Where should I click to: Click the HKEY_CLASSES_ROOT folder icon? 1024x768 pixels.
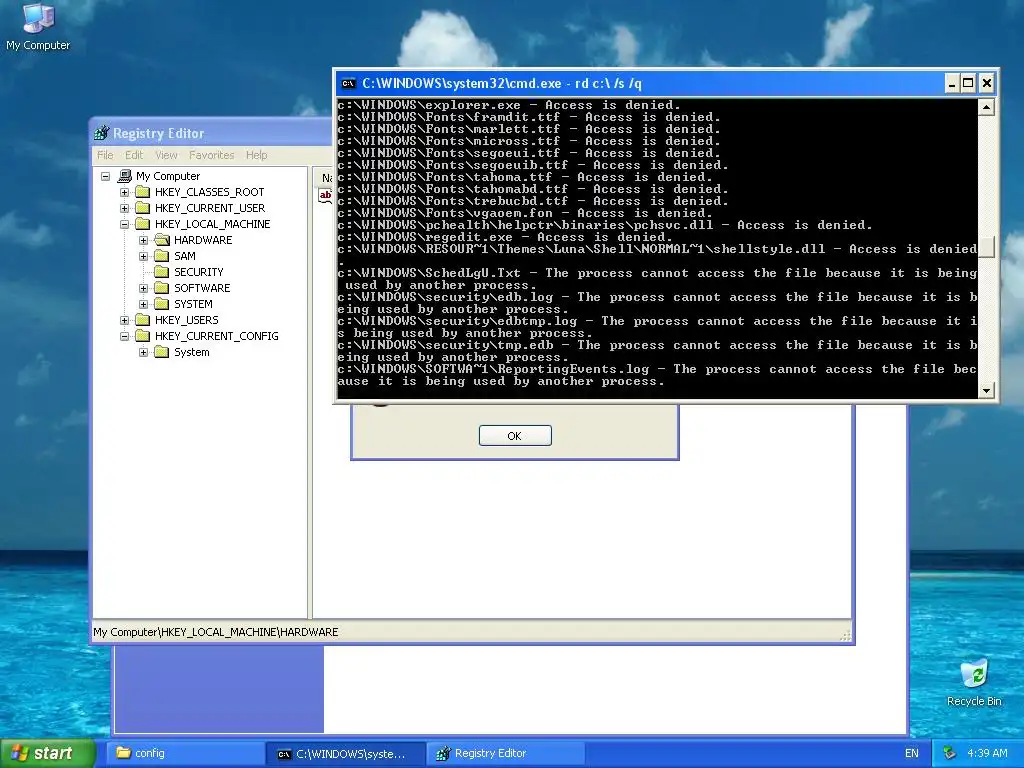(x=142, y=192)
